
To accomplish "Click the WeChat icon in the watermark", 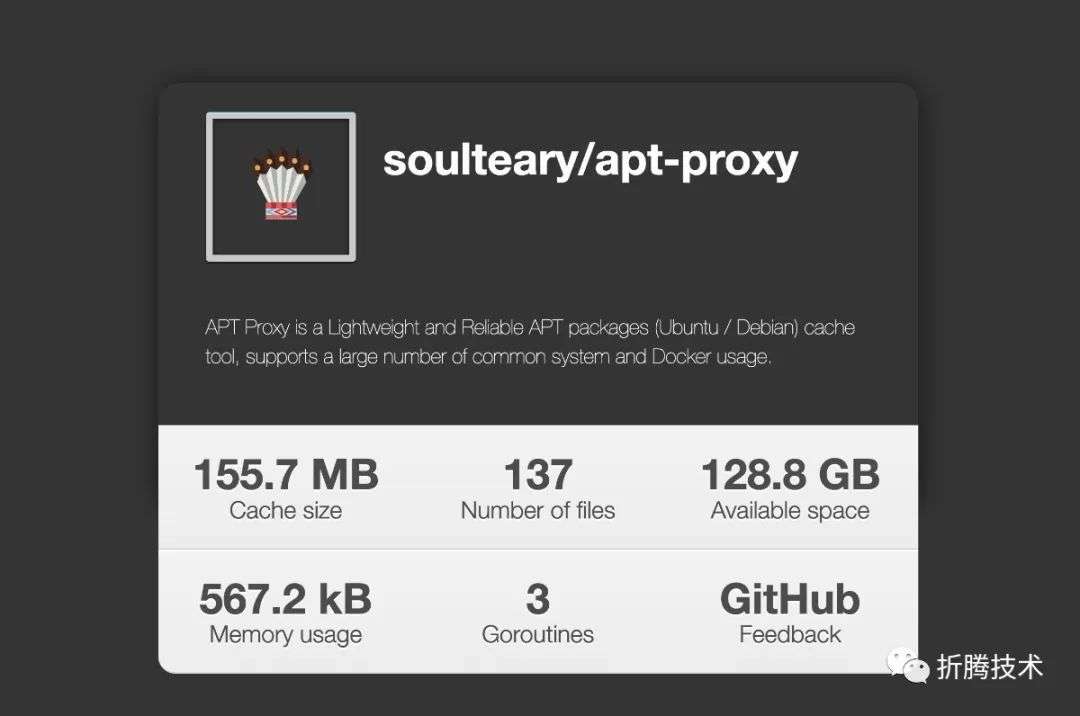I will (907, 666).
